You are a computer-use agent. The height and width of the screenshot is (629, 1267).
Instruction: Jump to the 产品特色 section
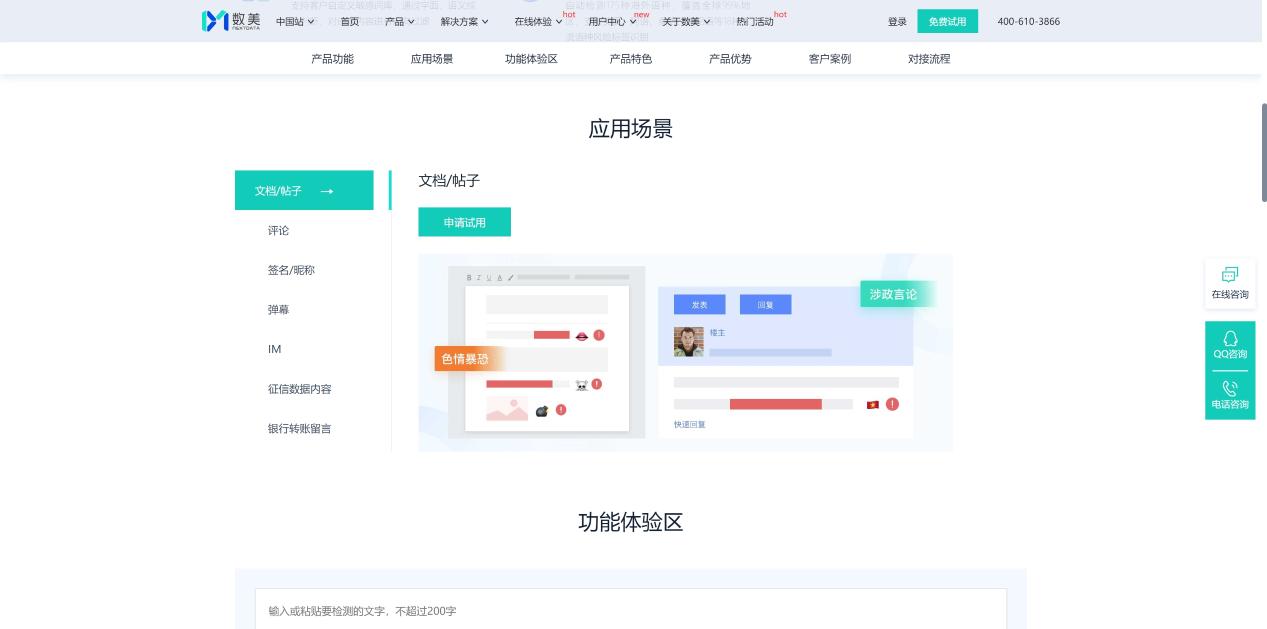[631, 59]
